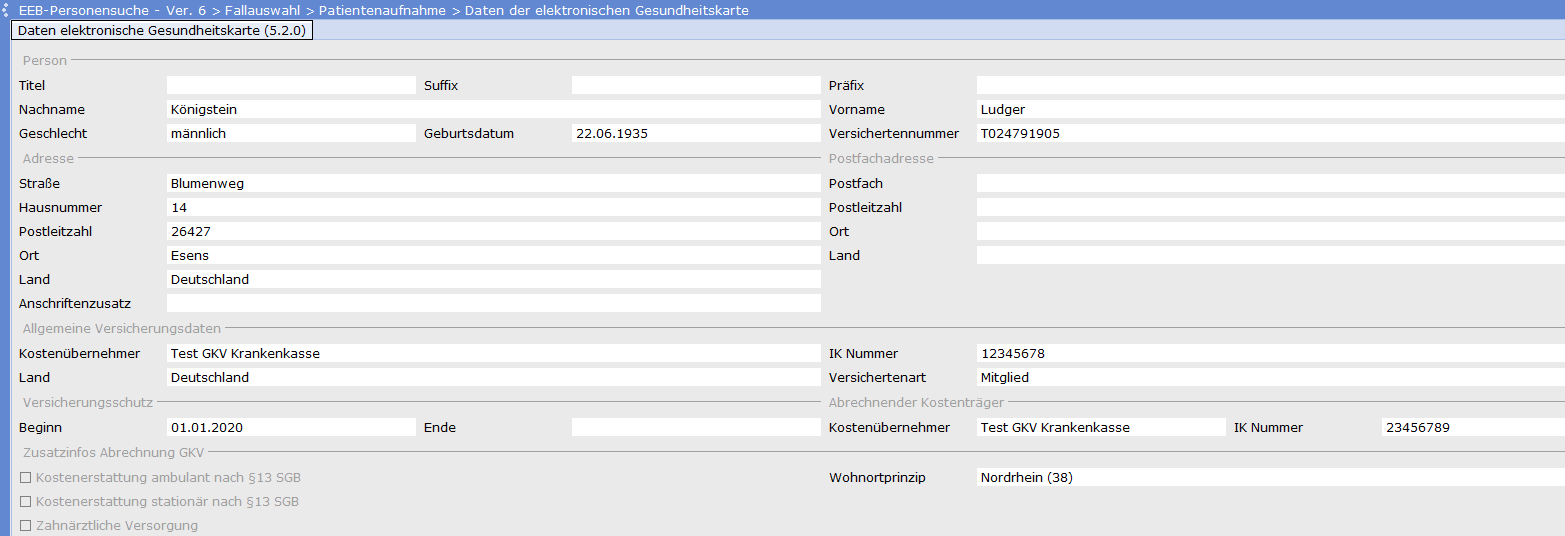Click the grip icon in the title bar
This screenshot has height=536, width=1565.
[x=5, y=10]
